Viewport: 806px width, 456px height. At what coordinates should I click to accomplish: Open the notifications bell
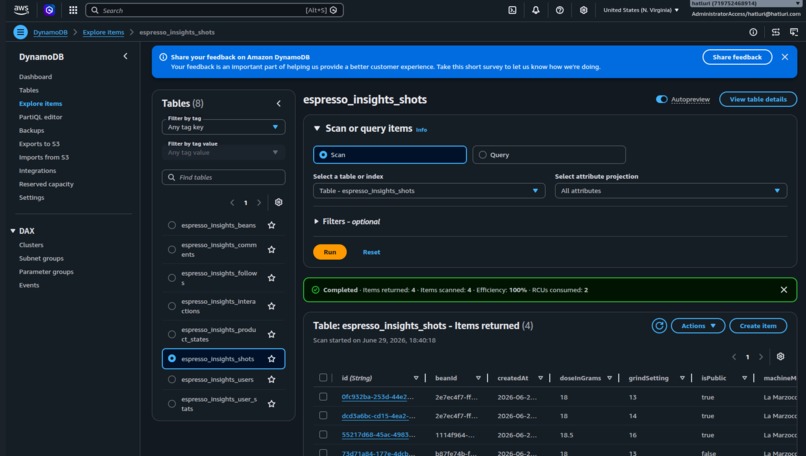coord(536,10)
